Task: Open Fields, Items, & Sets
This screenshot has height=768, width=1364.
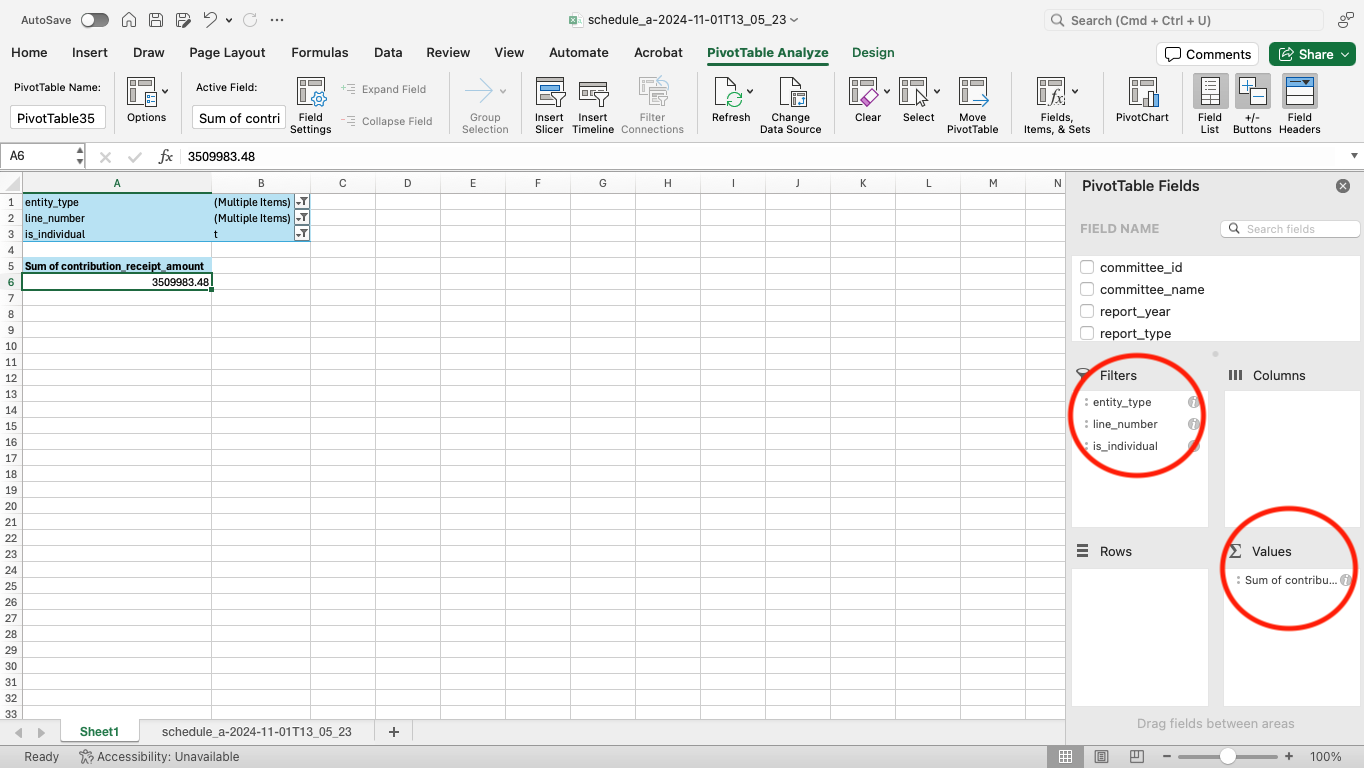Action: (x=1057, y=106)
